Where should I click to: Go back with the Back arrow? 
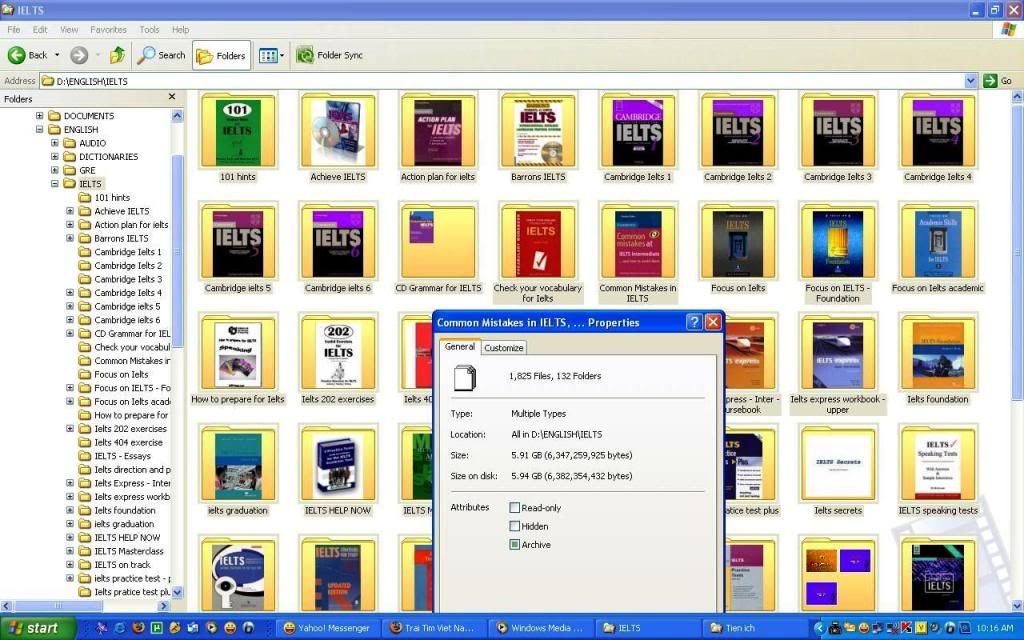click(27, 56)
